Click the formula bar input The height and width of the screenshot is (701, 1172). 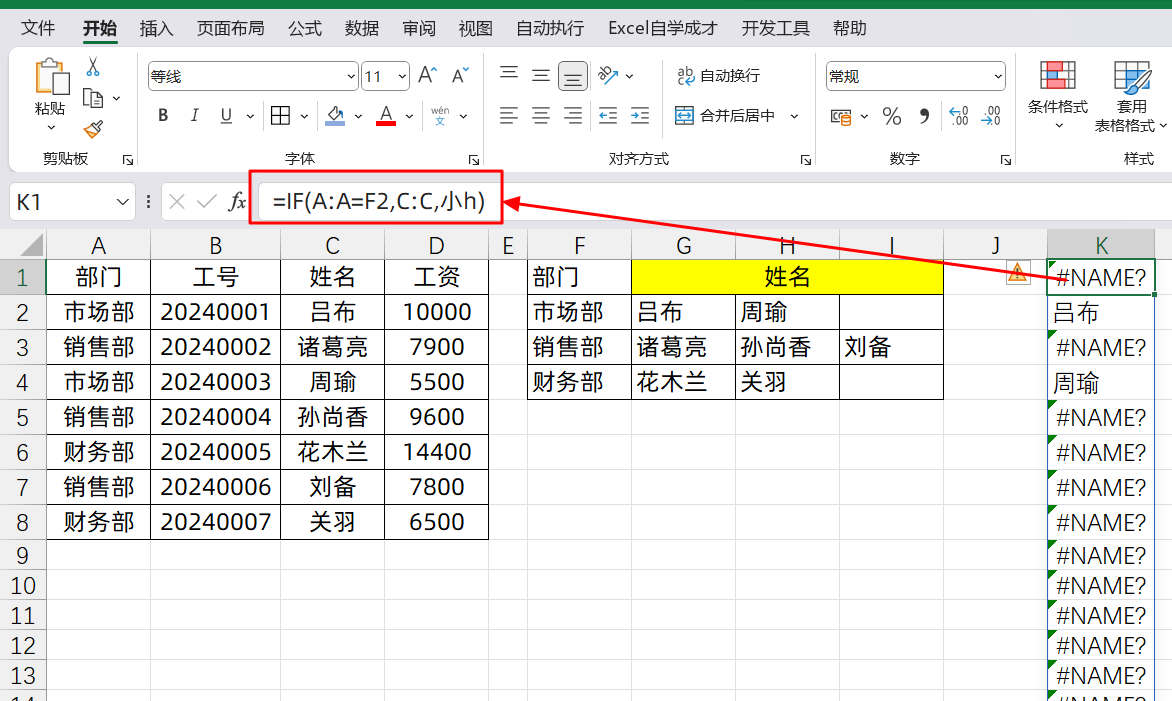pos(713,202)
